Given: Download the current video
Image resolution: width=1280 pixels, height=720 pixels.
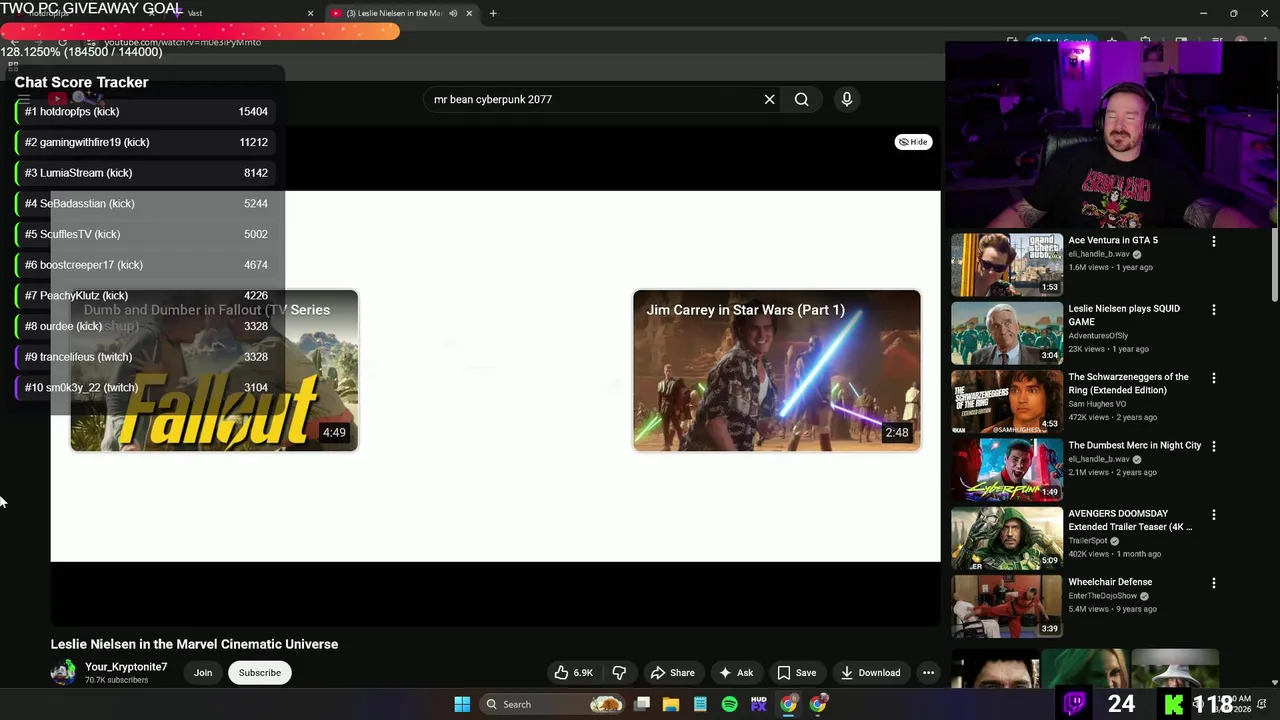Looking at the screenshot, I should coord(871,673).
